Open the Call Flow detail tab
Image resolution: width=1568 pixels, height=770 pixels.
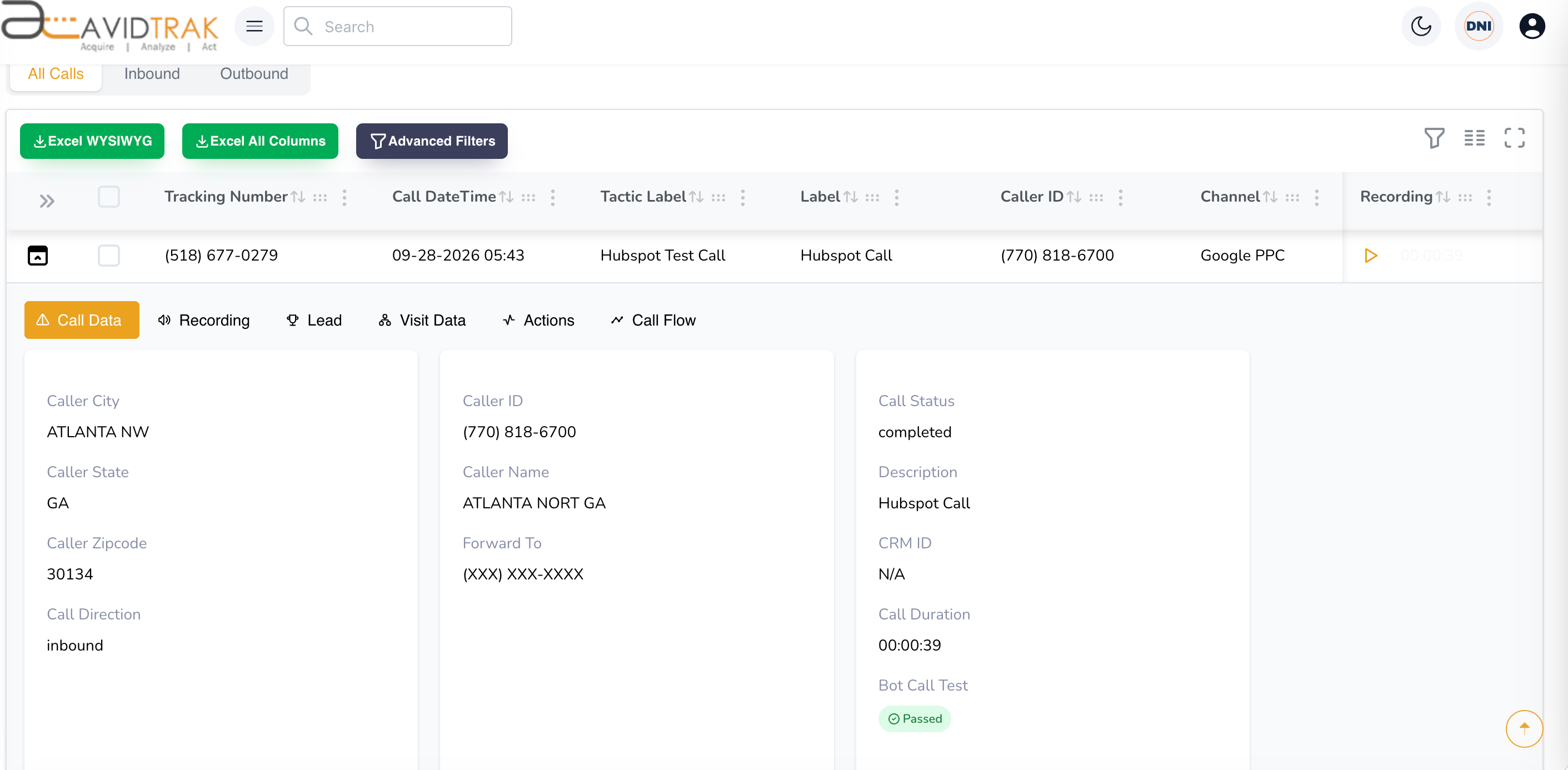click(653, 320)
